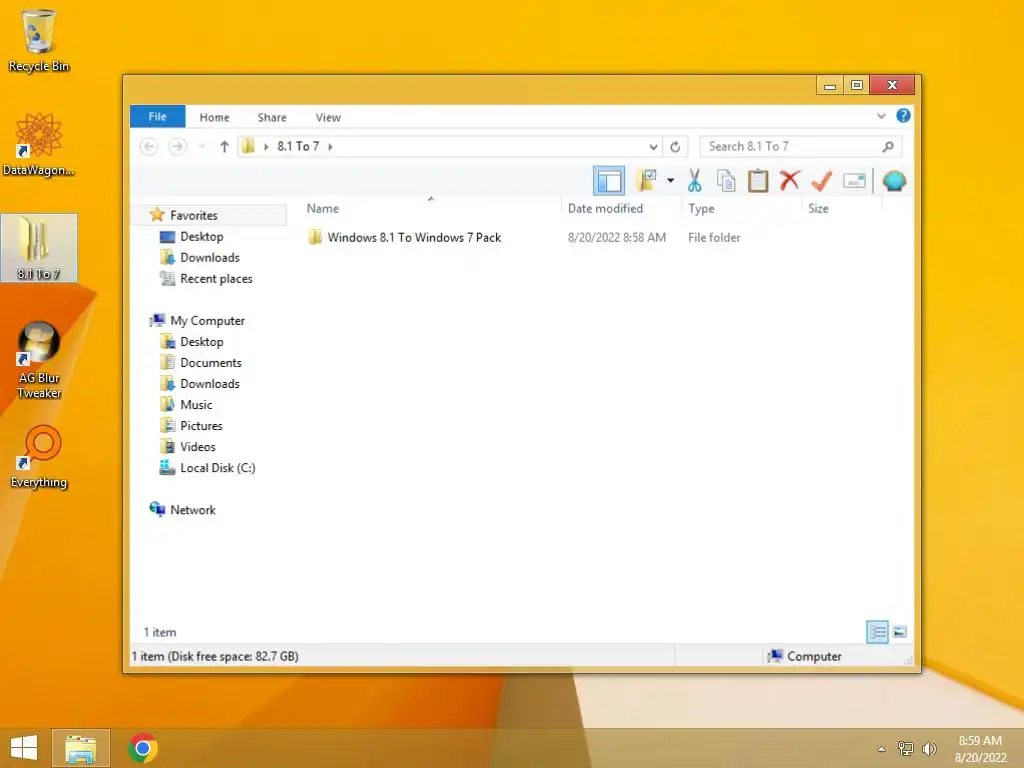The image size is (1024, 768).
Task: Open the Pictures folder
Action: [x=201, y=426]
